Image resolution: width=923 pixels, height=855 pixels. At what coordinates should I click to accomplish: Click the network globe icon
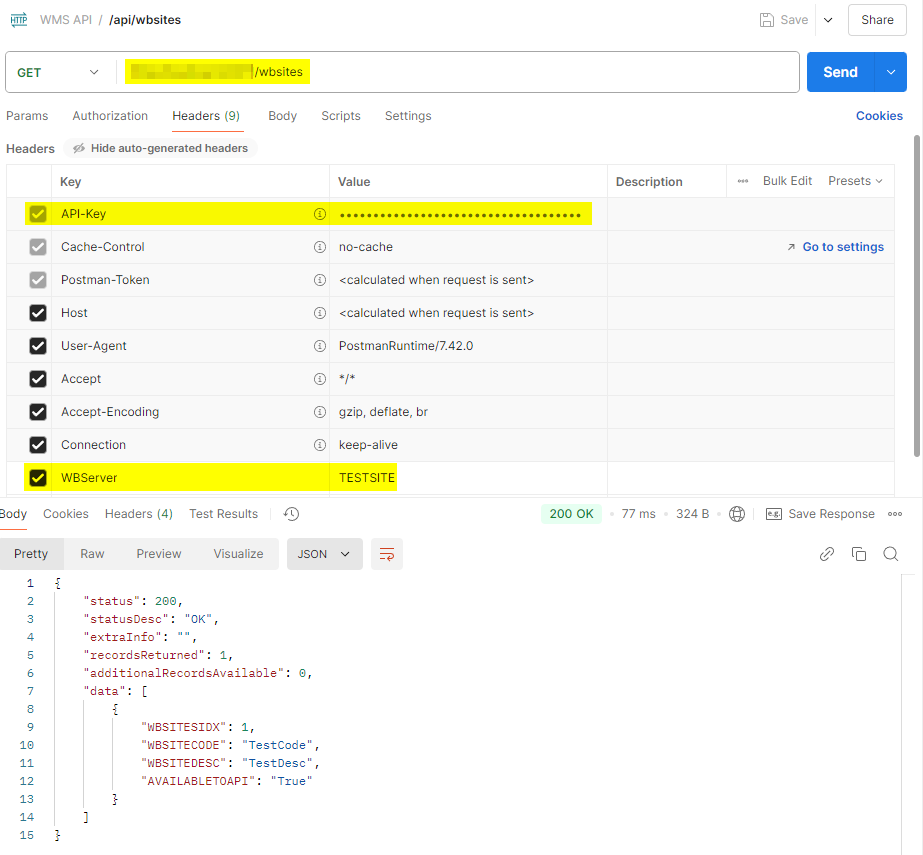point(737,514)
